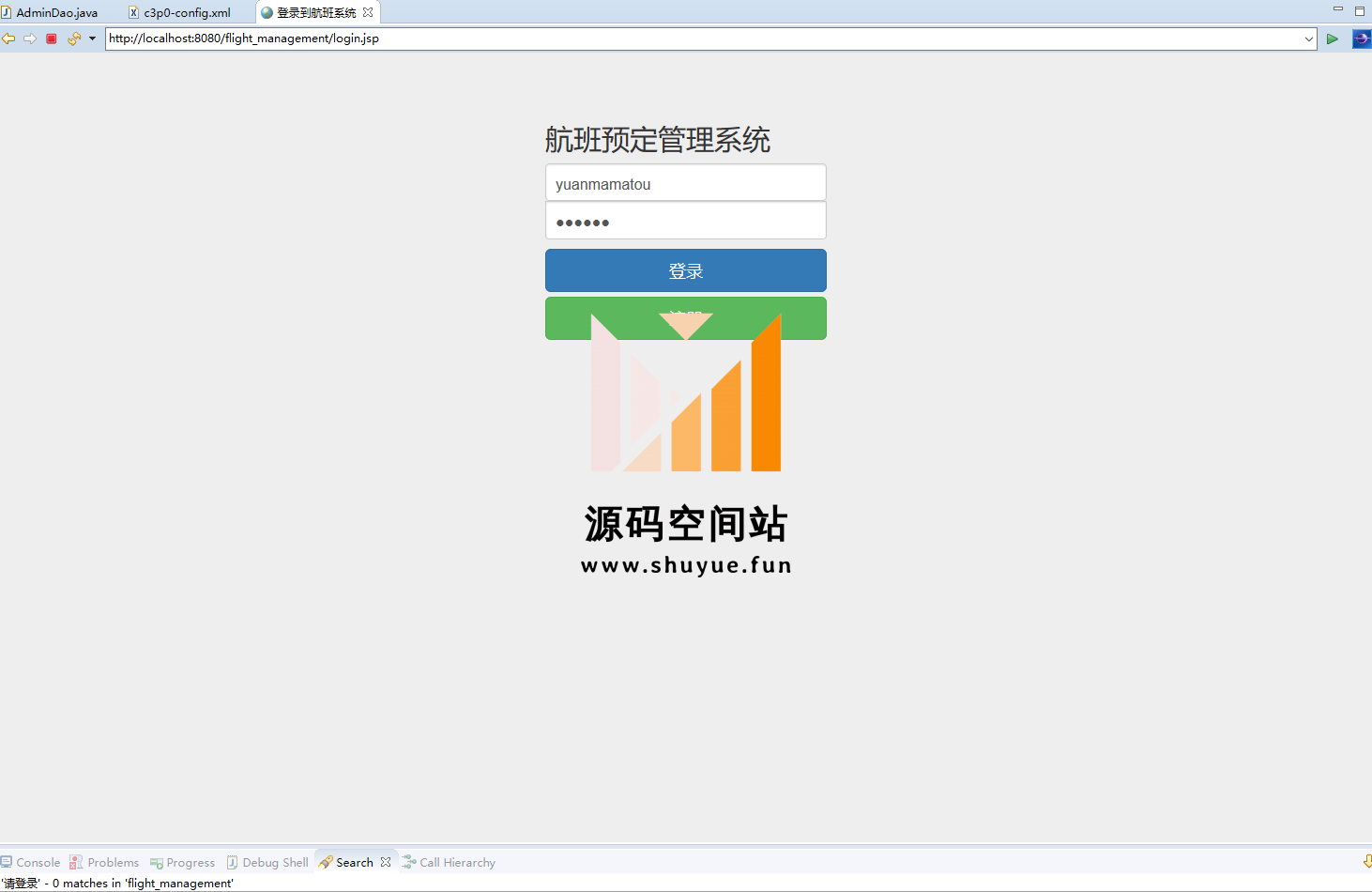Image resolution: width=1372 pixels, height=892 pixels.
Task: Open page in external web browser icon
Action: point(1361,38)
